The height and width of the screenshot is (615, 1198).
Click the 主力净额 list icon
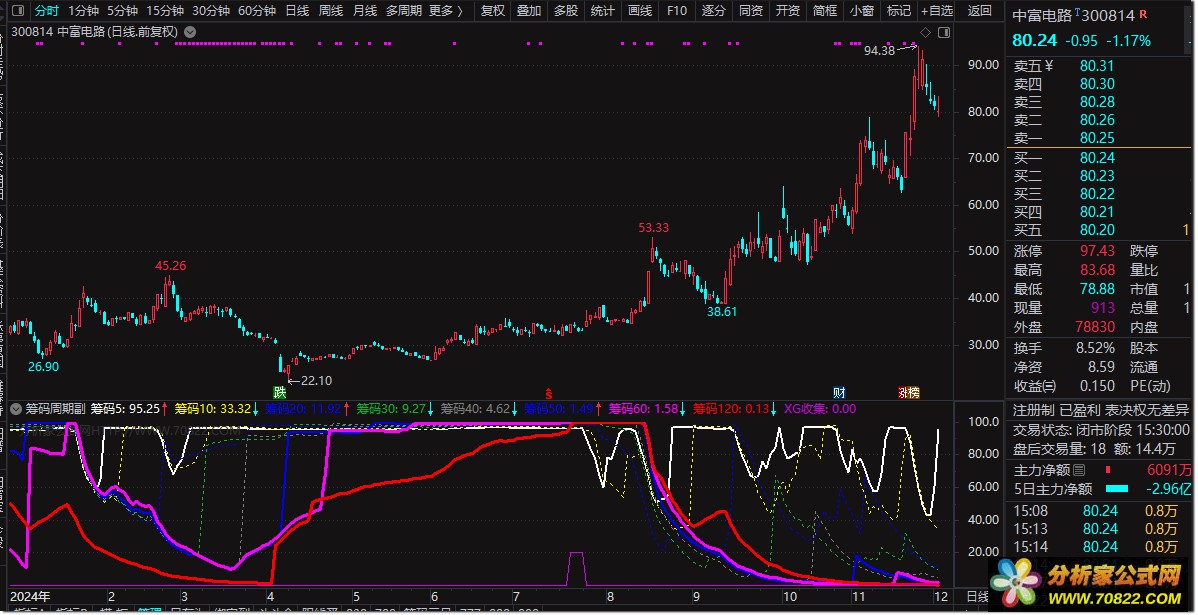pyautogui.click(x=1079, y=469)
